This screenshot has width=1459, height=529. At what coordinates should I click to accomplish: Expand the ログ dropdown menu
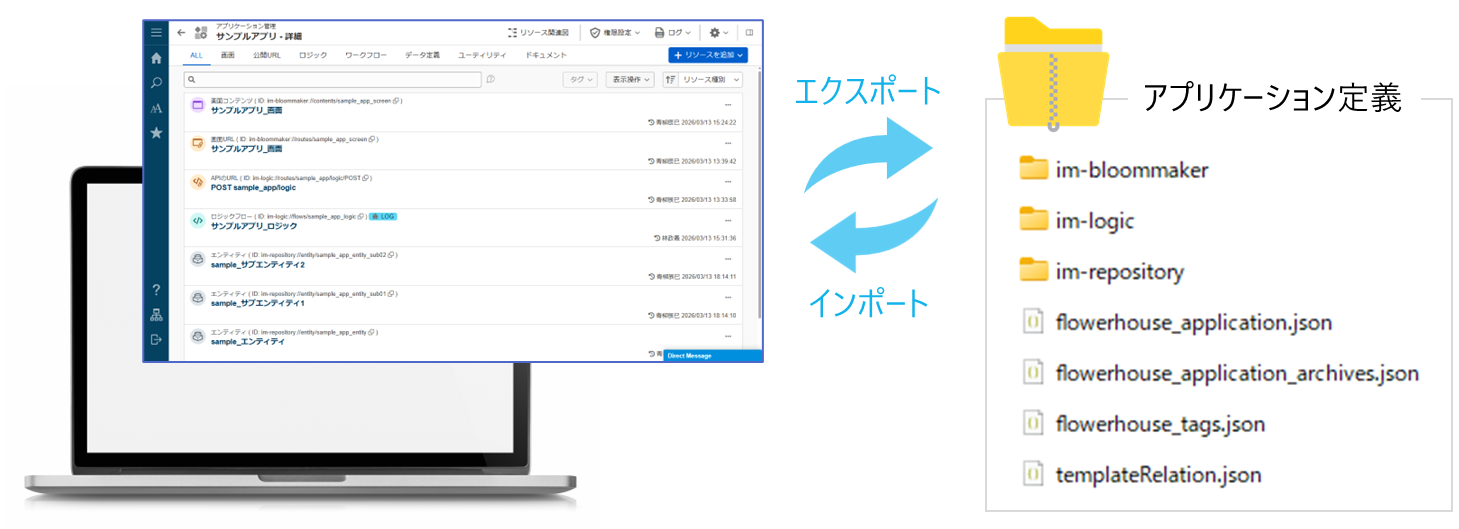(x=673, y=32)
